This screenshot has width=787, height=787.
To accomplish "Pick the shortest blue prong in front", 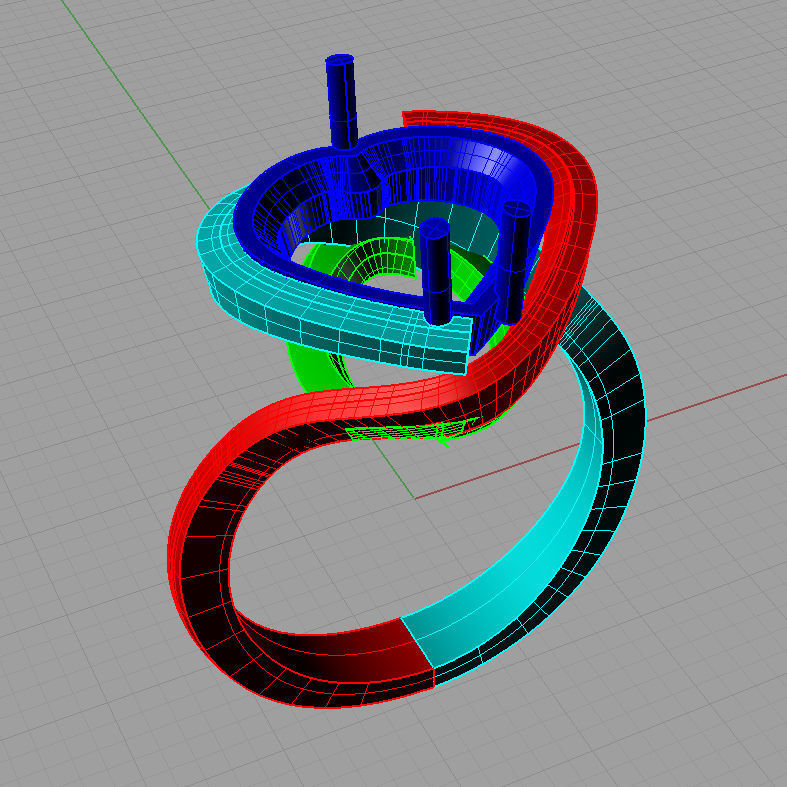I will 437,273.
